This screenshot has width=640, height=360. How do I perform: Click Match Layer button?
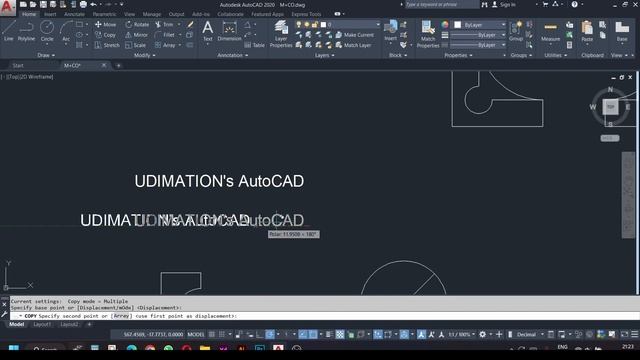point(353,45)
